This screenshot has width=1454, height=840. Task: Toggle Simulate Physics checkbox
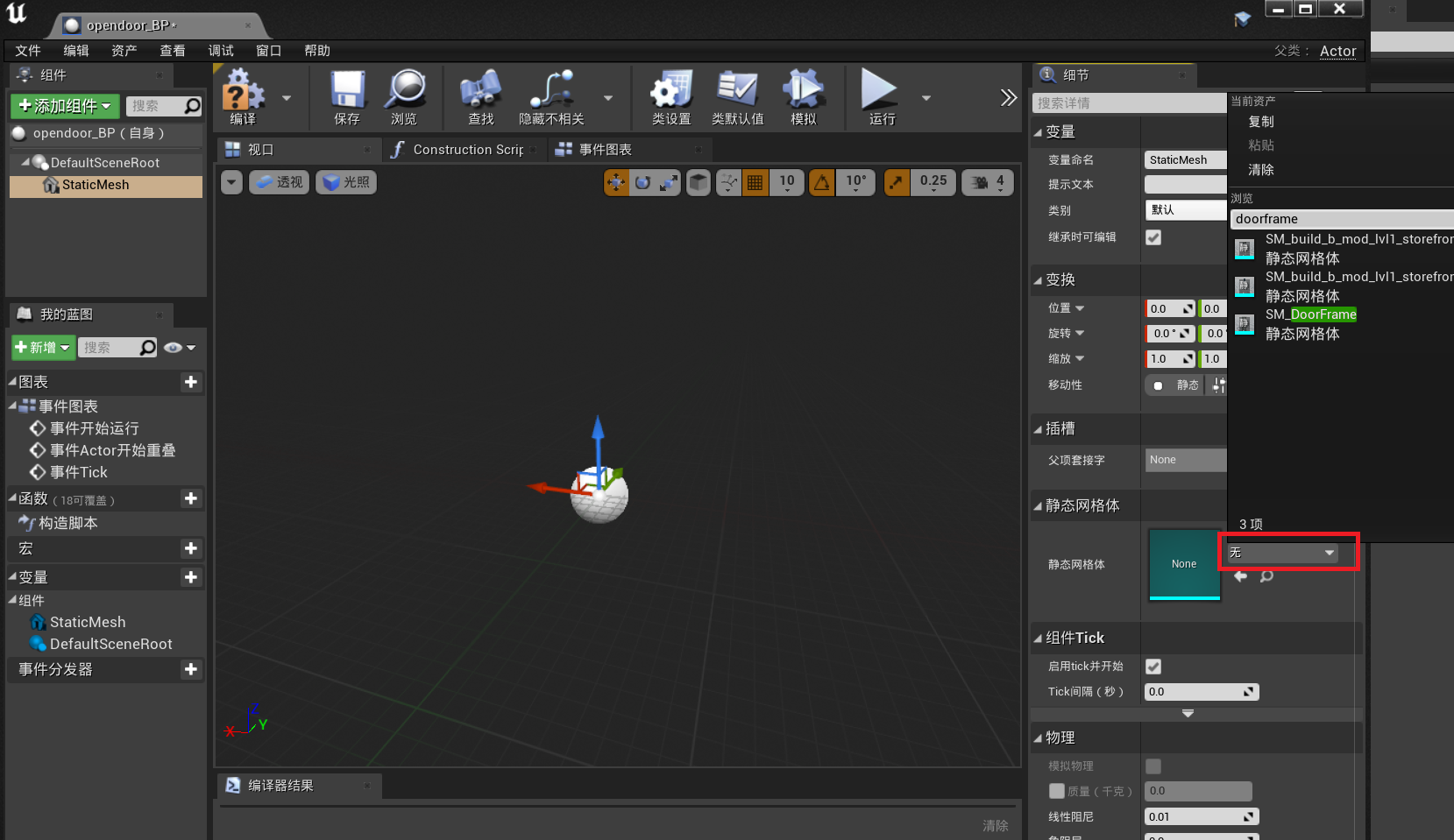[x=1153, y=766]
